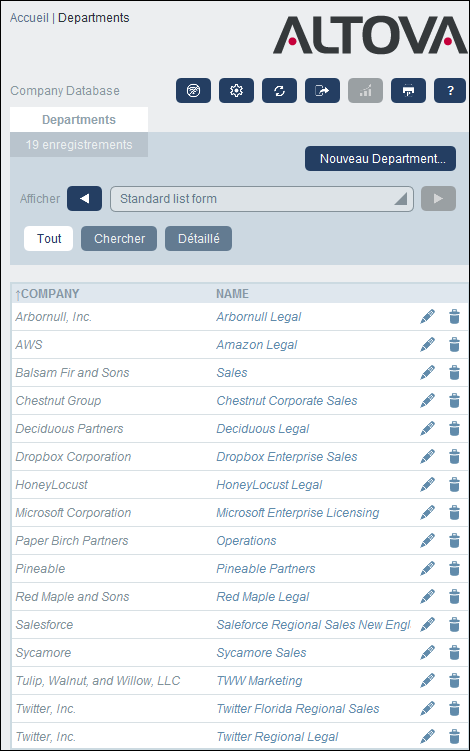This screenshot has width=470, height=751.
Task: Select the Tout filter tab
Action: tap(48, 239)
